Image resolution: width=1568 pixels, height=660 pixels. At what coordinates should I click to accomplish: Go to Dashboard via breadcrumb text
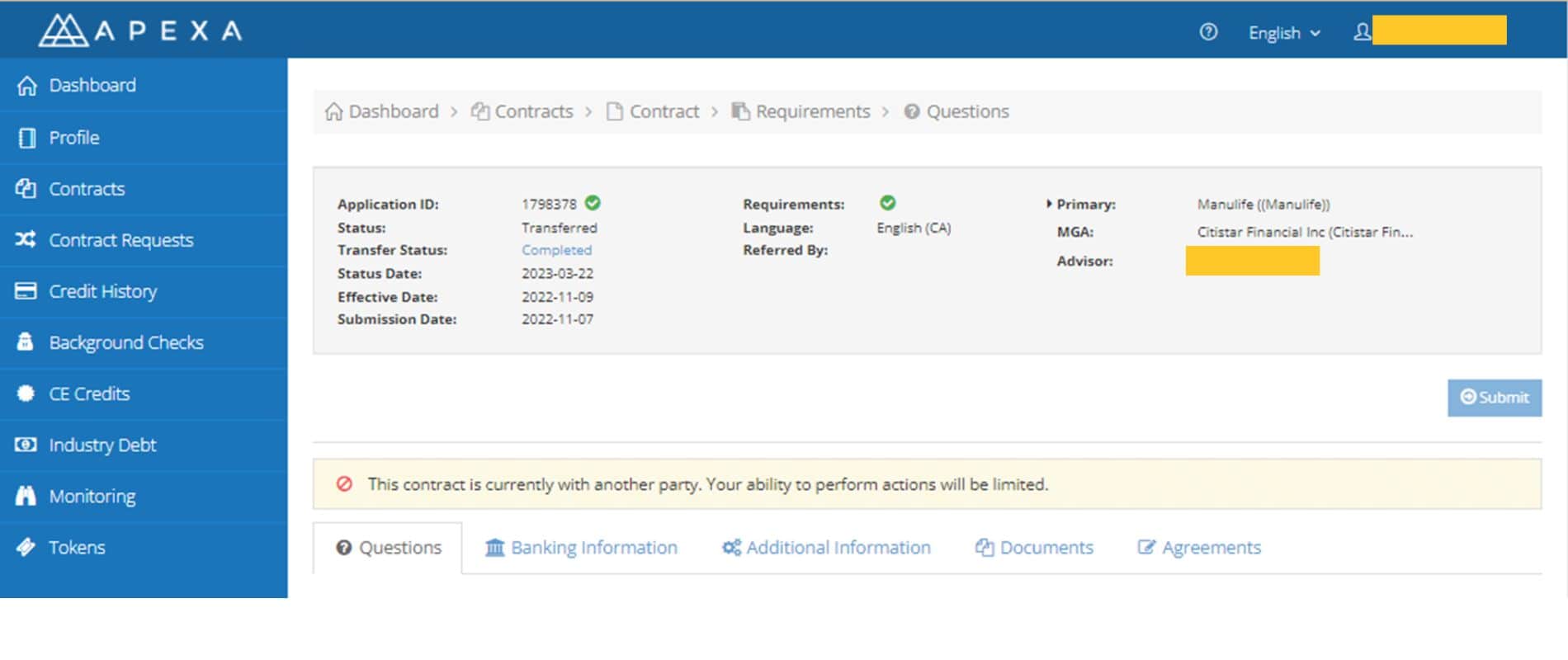(394, 111)
